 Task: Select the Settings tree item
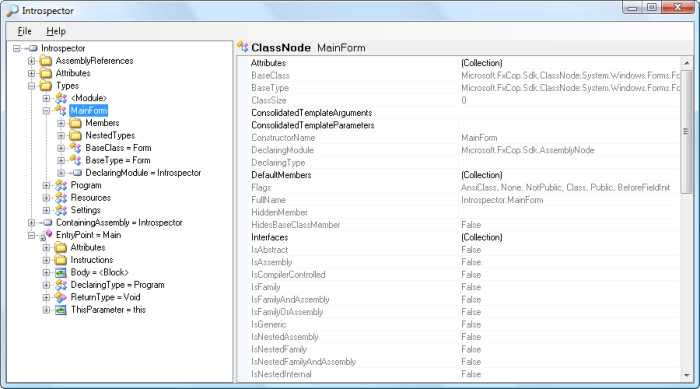[x=86, y=210]
